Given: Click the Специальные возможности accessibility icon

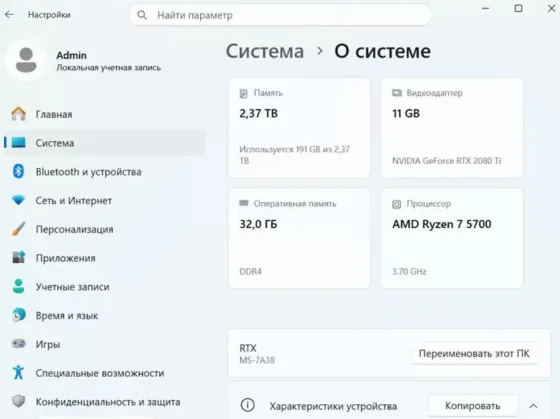Looking at the screenshot, I should 18,372.
